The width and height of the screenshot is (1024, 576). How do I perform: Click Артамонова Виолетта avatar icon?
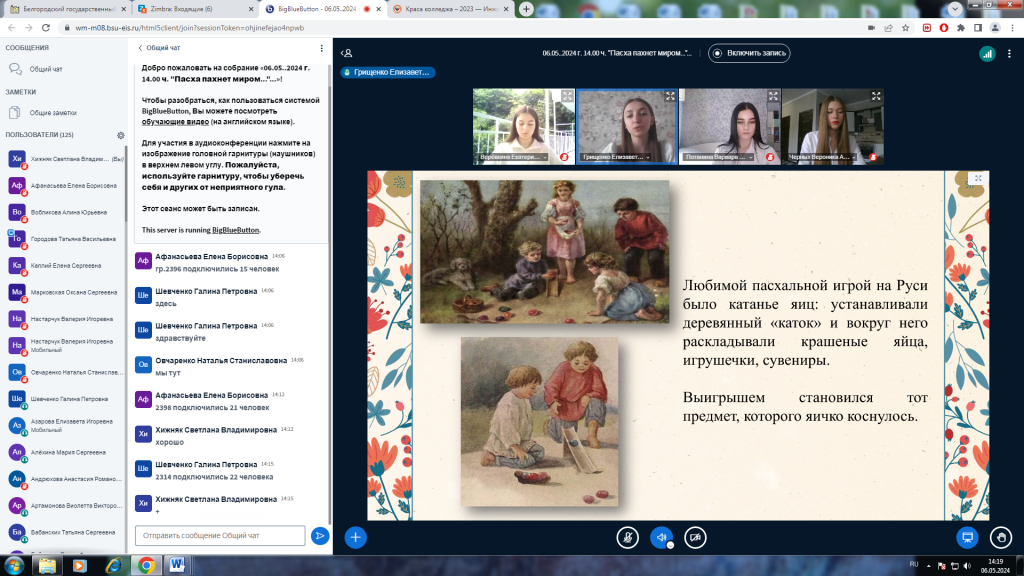point(16,505)
